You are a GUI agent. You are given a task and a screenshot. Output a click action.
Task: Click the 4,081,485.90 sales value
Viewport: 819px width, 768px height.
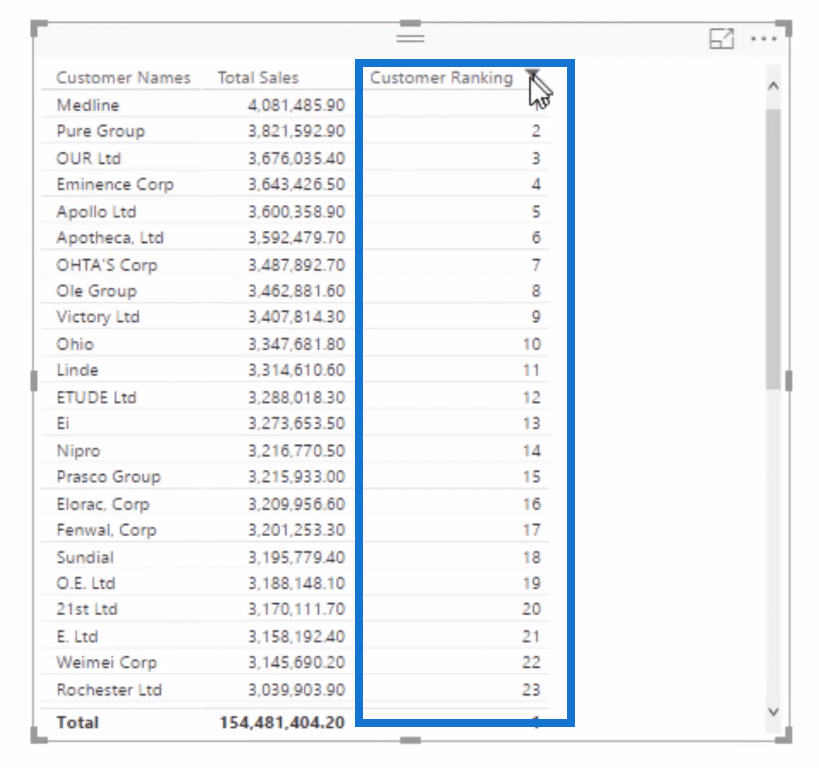click(296, 105)
